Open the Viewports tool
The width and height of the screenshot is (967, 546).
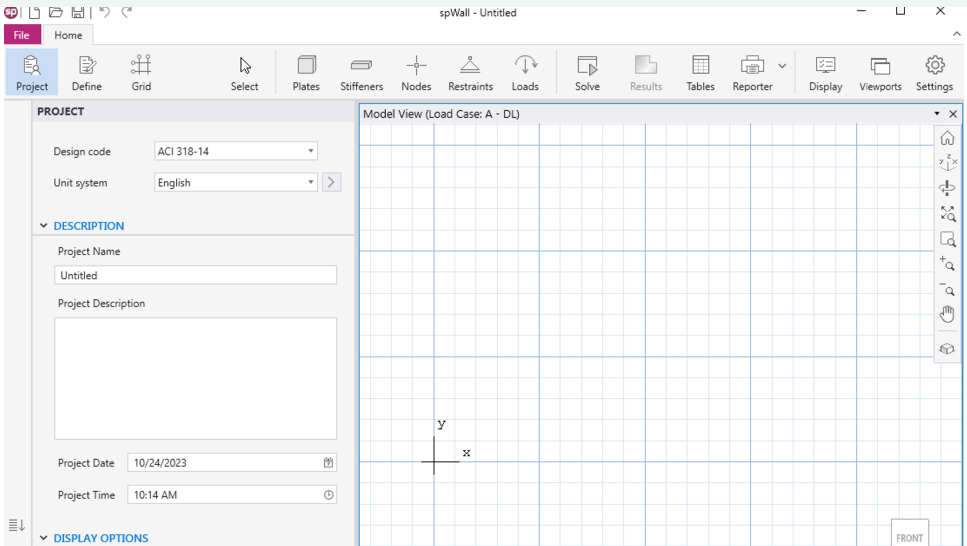click(x=880, y=73)
